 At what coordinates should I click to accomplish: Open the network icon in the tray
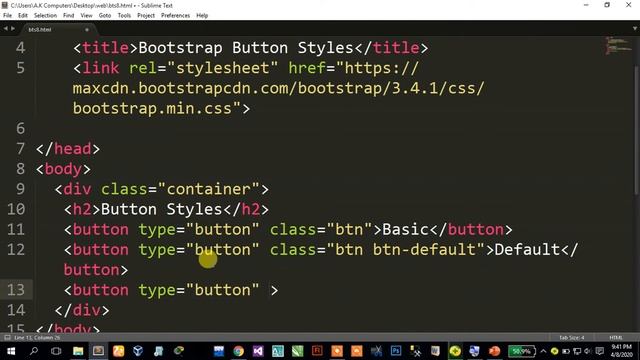(577, 351)
